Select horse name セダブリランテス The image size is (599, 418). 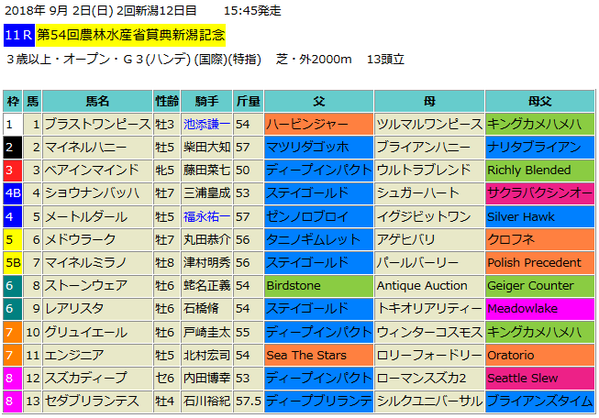point(92,401)
